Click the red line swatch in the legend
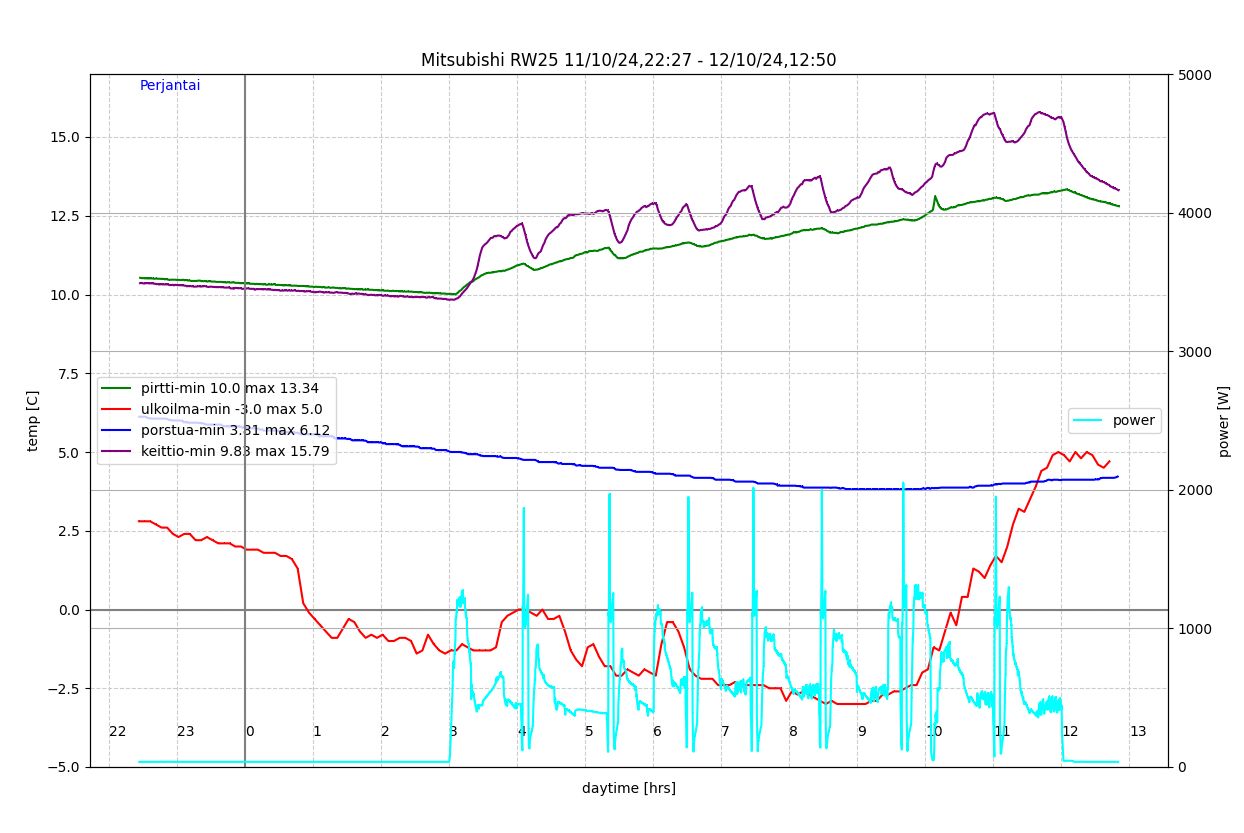 click(x=117, y=409)
